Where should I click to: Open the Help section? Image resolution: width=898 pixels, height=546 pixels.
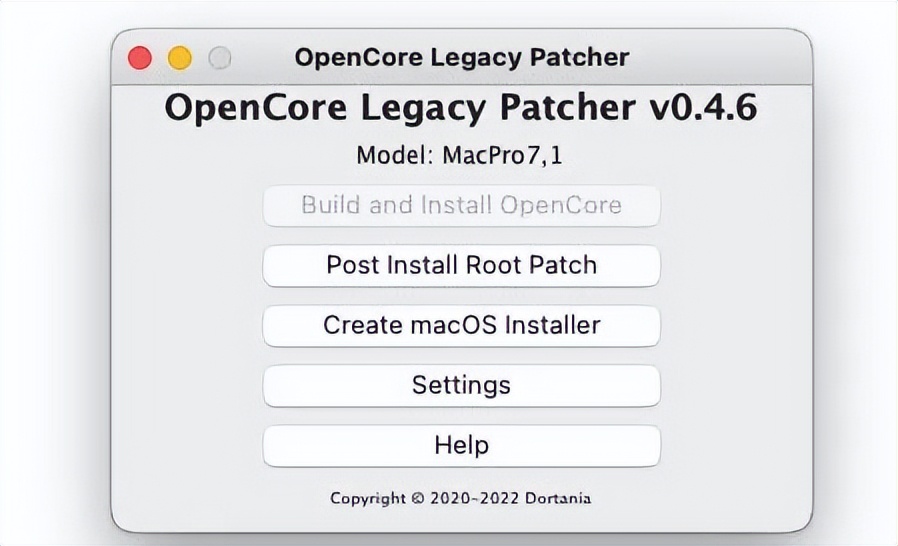point(461,446)
